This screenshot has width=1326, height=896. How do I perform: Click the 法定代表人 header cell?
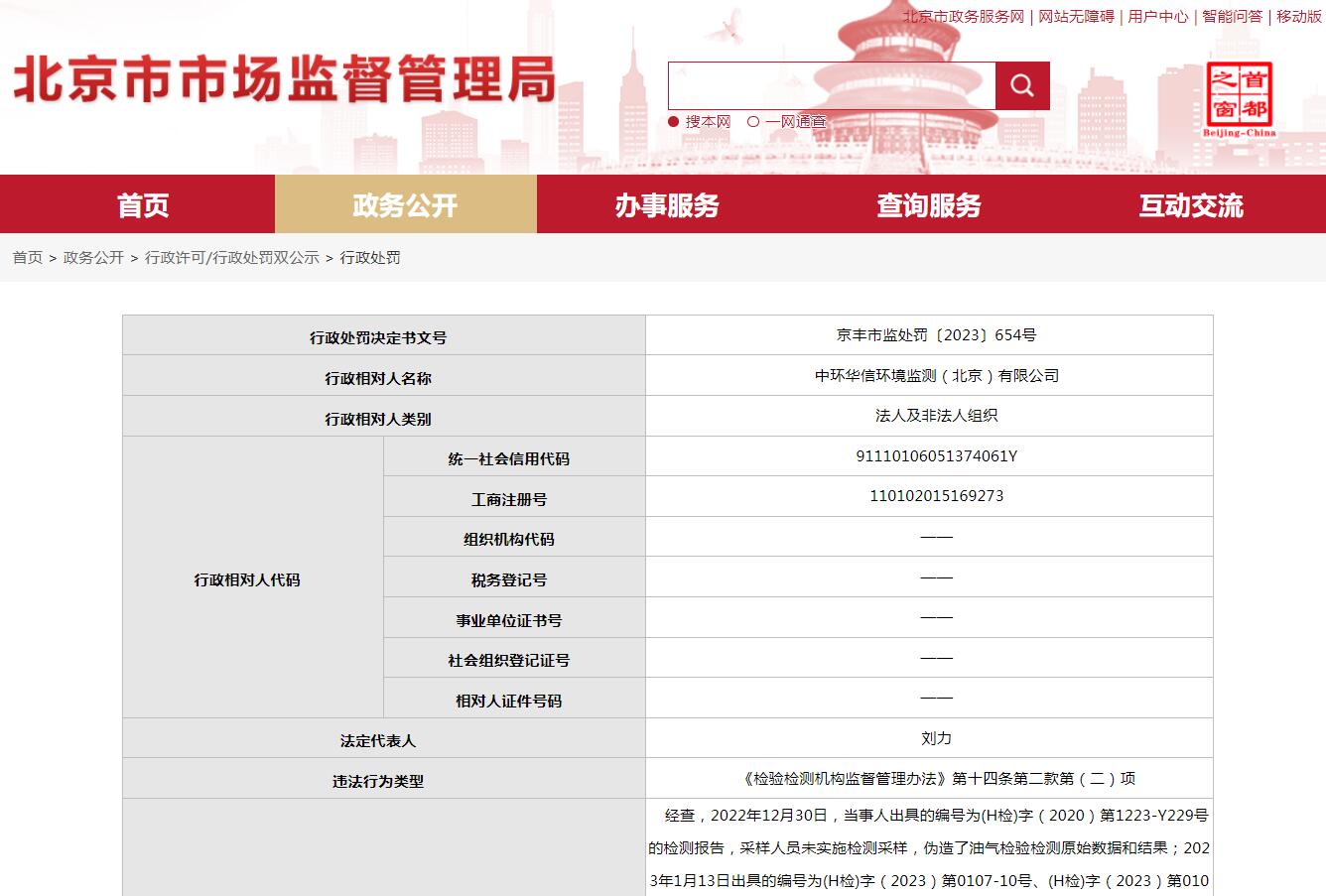384,739
